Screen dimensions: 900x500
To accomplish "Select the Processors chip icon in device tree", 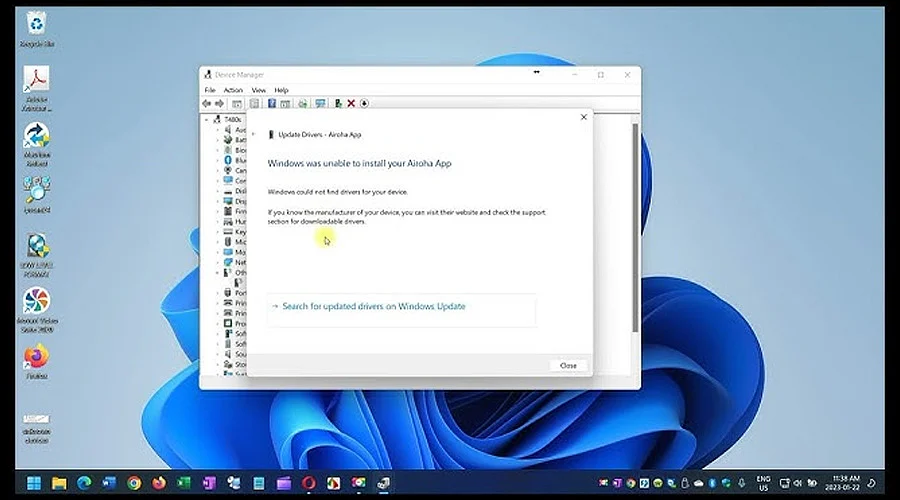I will point(228,323).
